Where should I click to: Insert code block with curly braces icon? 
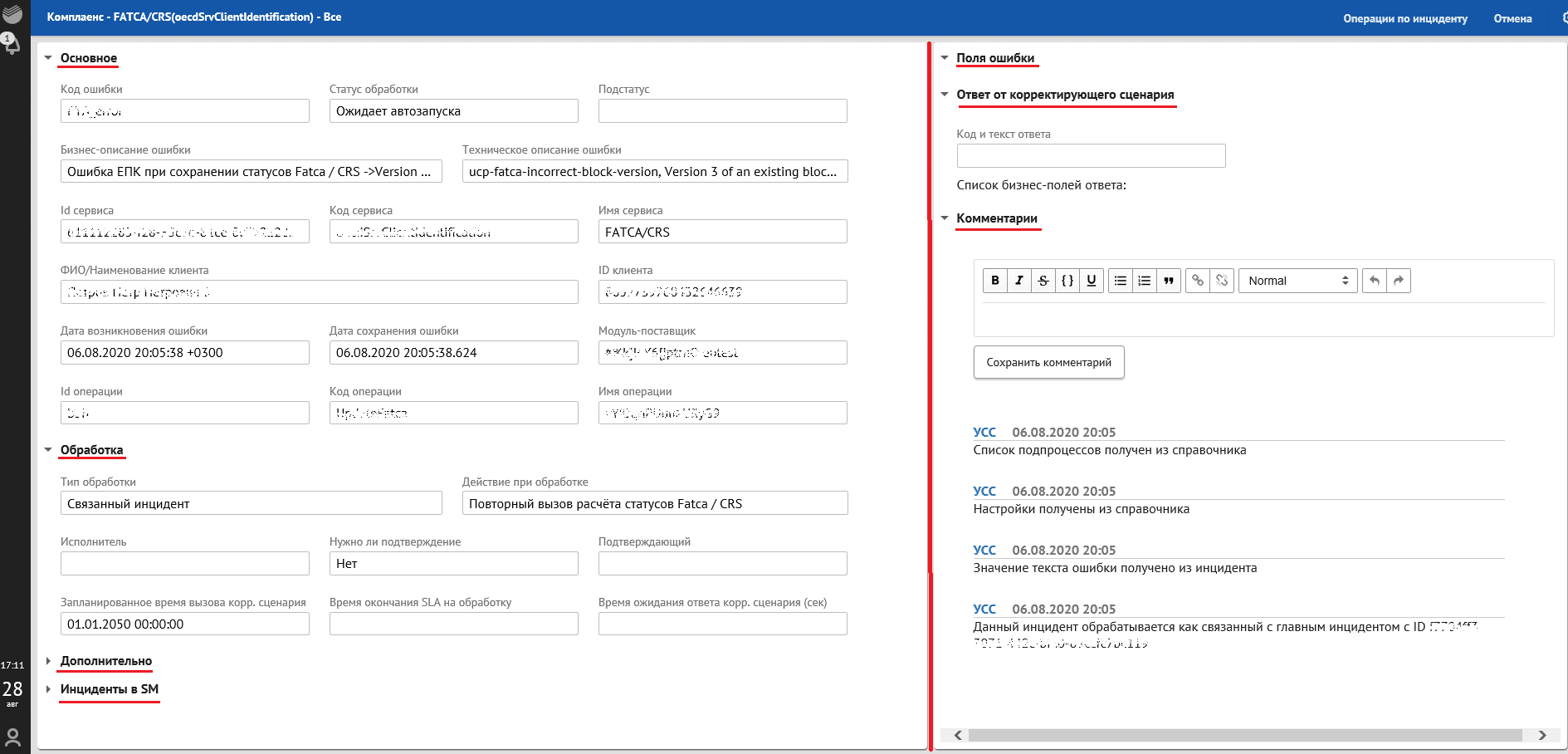click(1067, 281)
